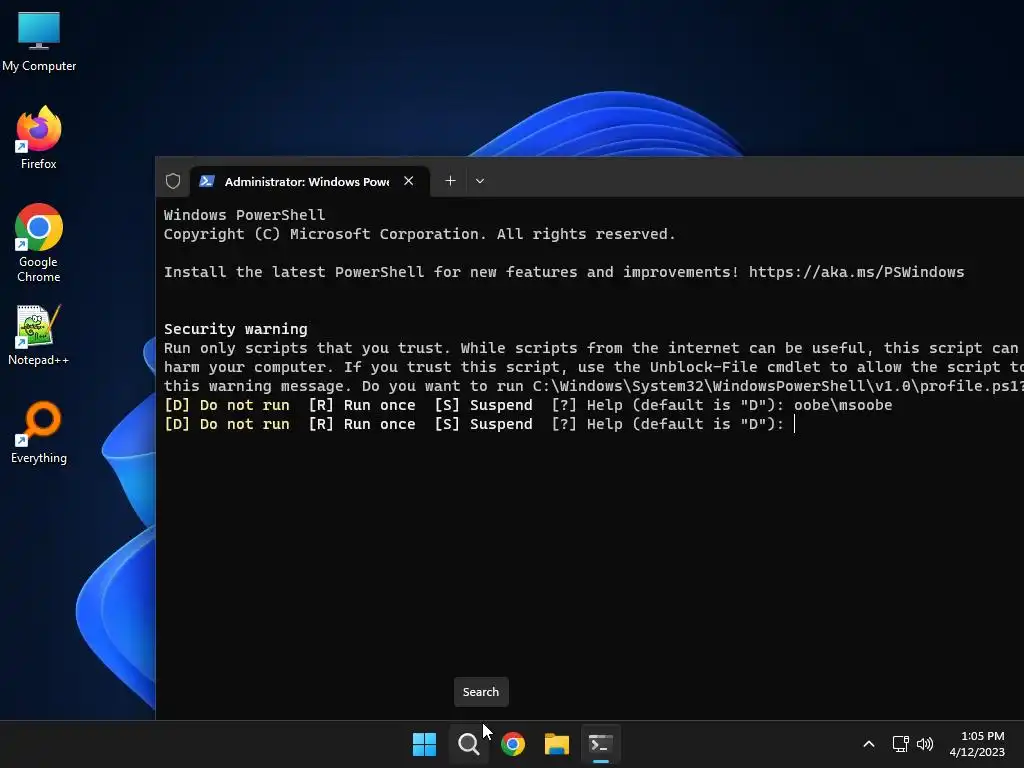This screenshot has height=768, width=1024.
Task: Click the 'Windows PowerShell' header line
Action: tap(244, 215)
